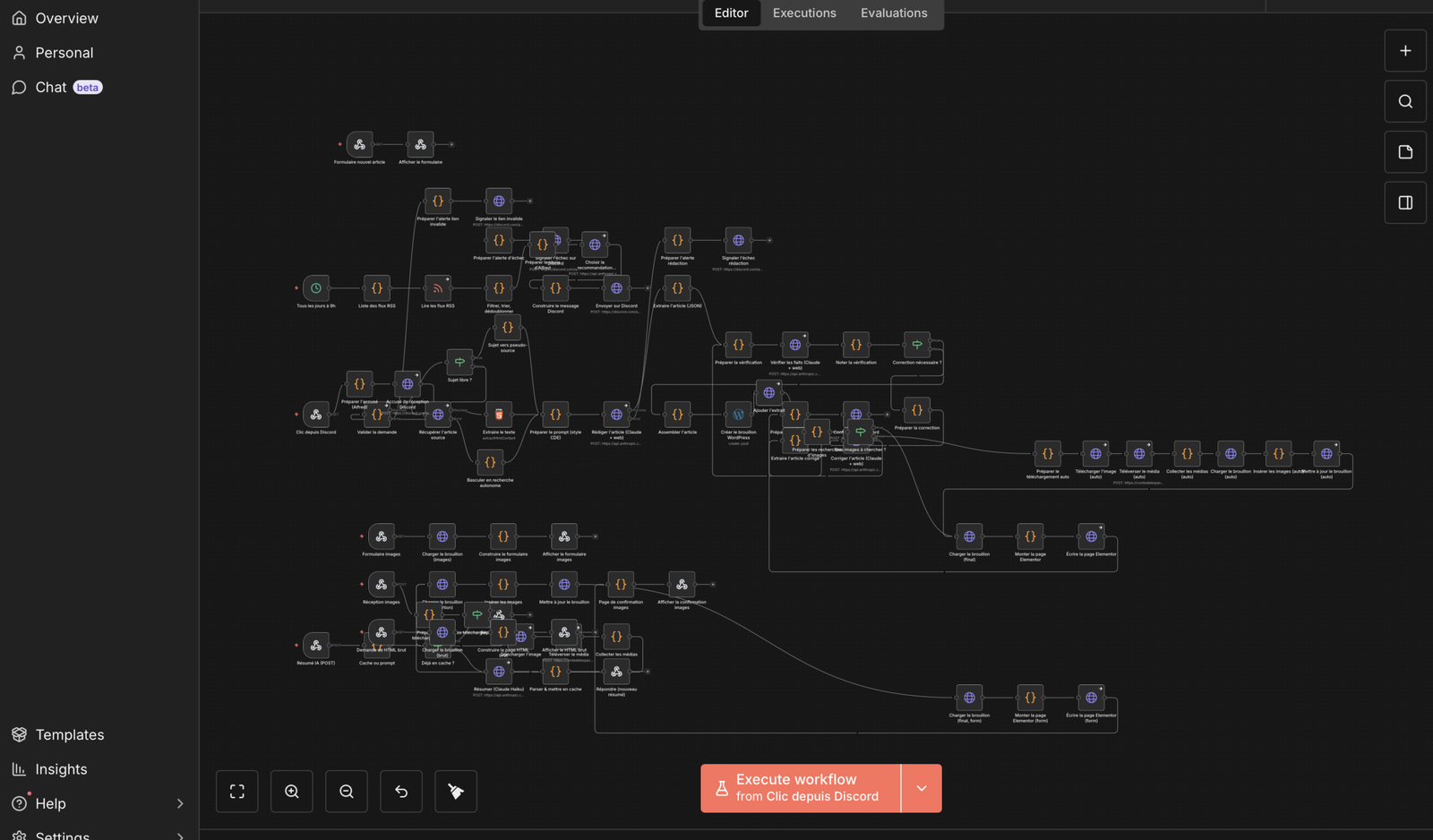Fit the workflow to view
Screen dimensions: 1433x840
(x=237, y=792)
